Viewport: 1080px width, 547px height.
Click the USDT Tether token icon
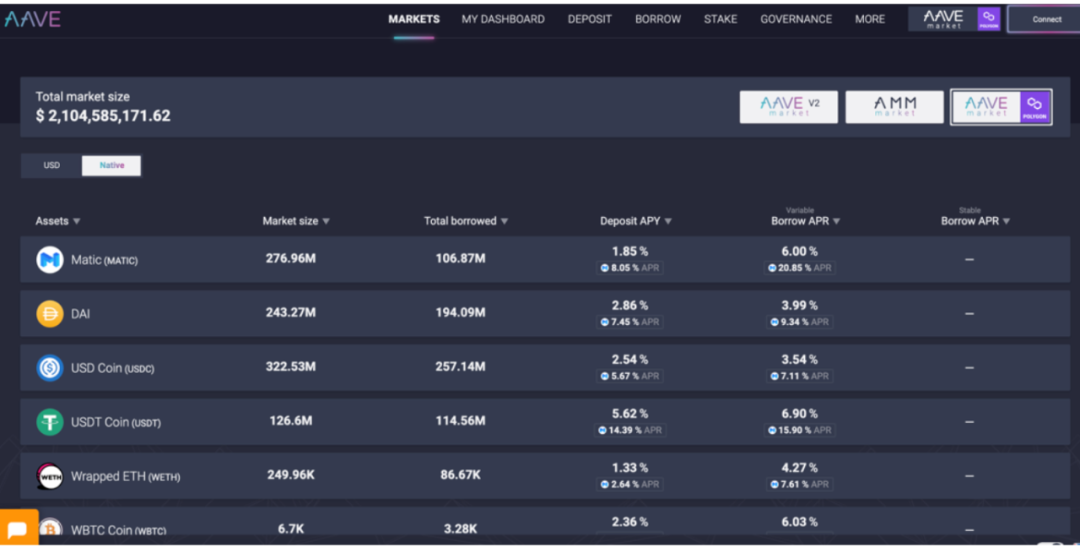(x=50, y=422)
